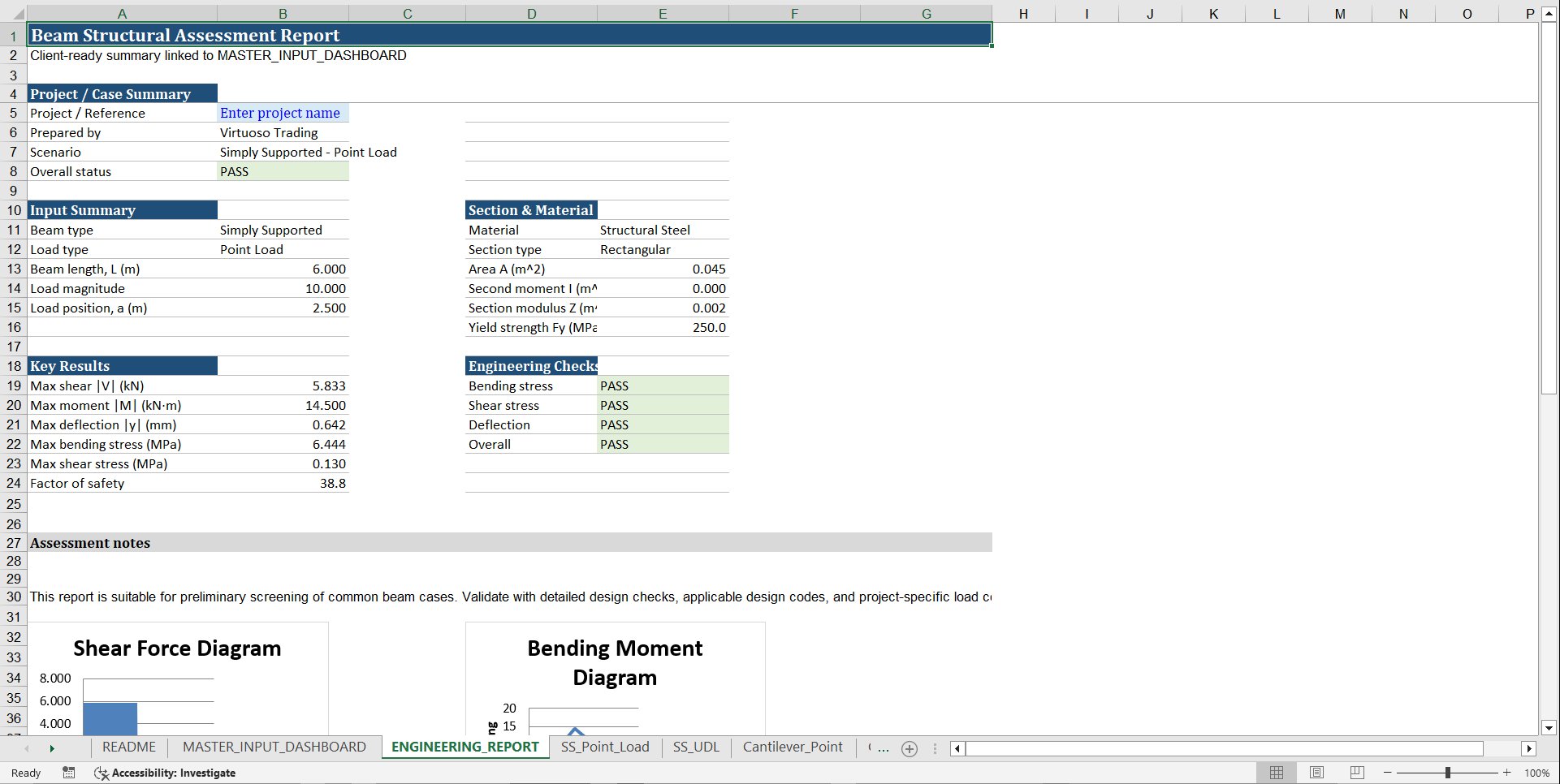Run the Accessibility Investigate checker
This screenshot has width=1560, height=784.
pyautogui.click(x=166, y=773)
